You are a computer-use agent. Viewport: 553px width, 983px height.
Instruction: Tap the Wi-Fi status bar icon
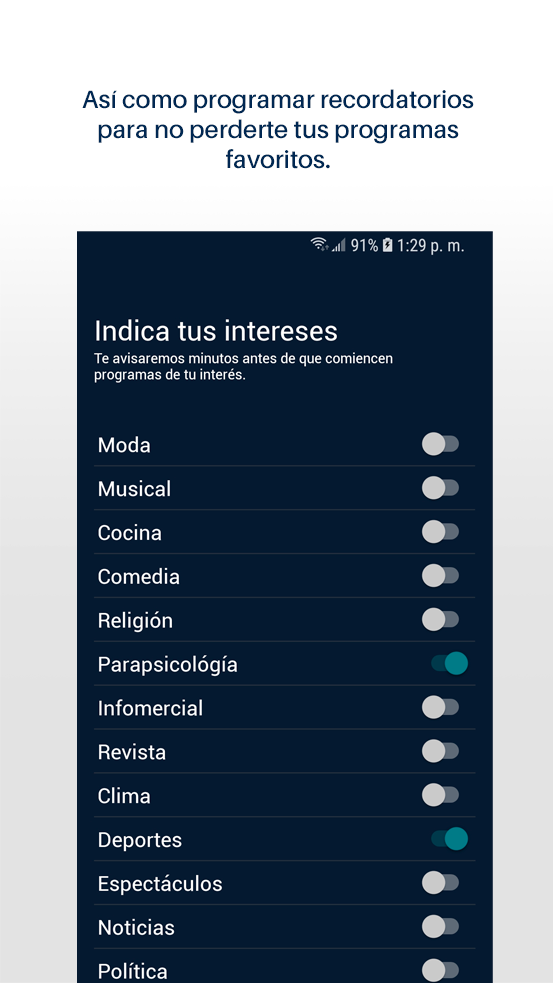[319, 244]
